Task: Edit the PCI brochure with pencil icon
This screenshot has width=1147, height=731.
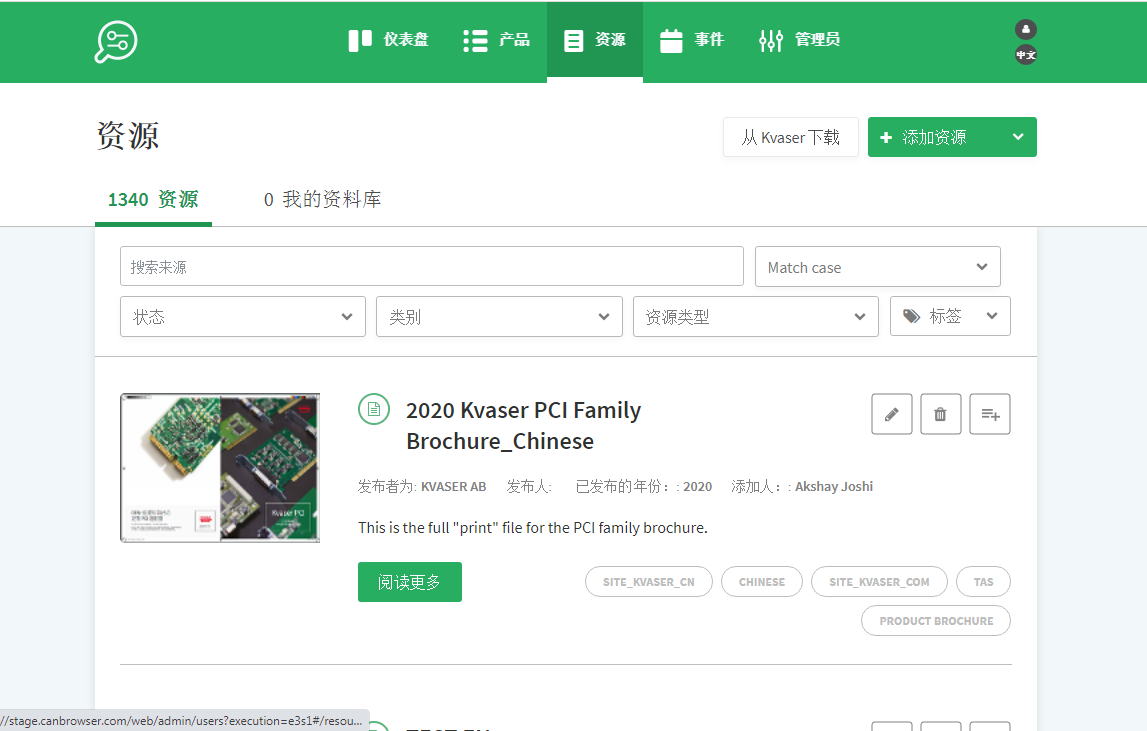Action: 892,414
